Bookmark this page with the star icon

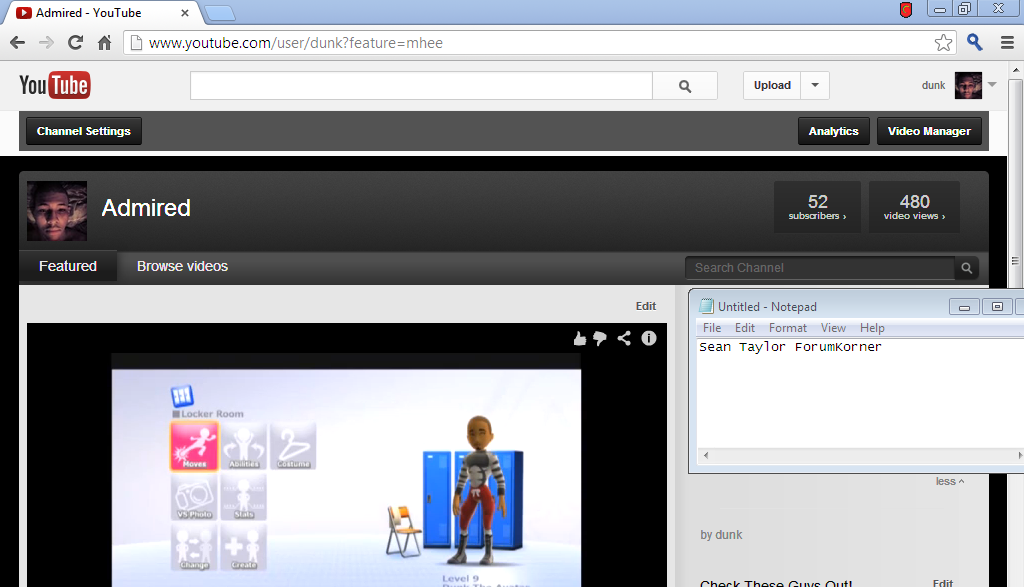click(x=943, y=43)
